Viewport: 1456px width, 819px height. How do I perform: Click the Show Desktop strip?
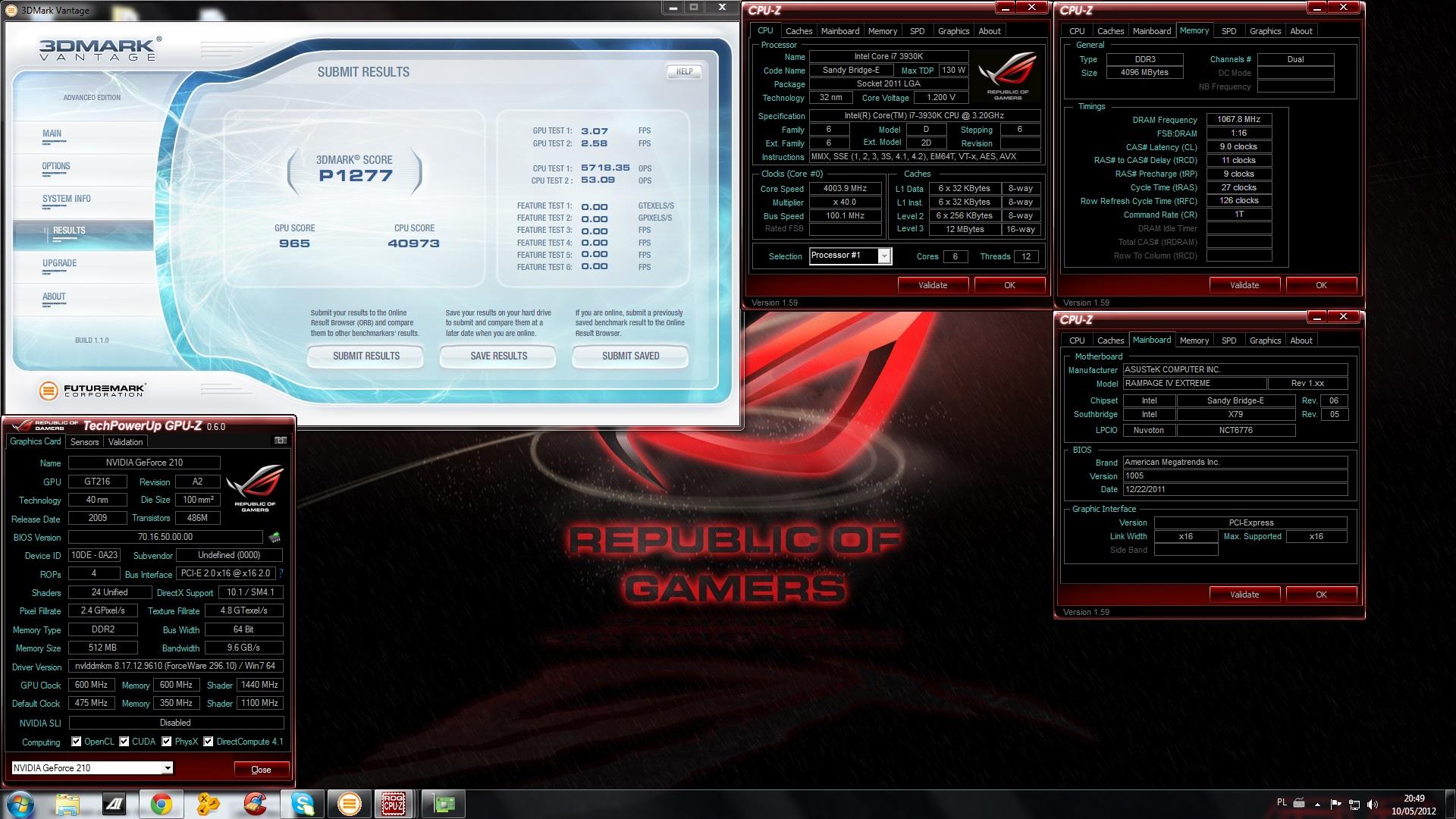[x=1450, y=804]
